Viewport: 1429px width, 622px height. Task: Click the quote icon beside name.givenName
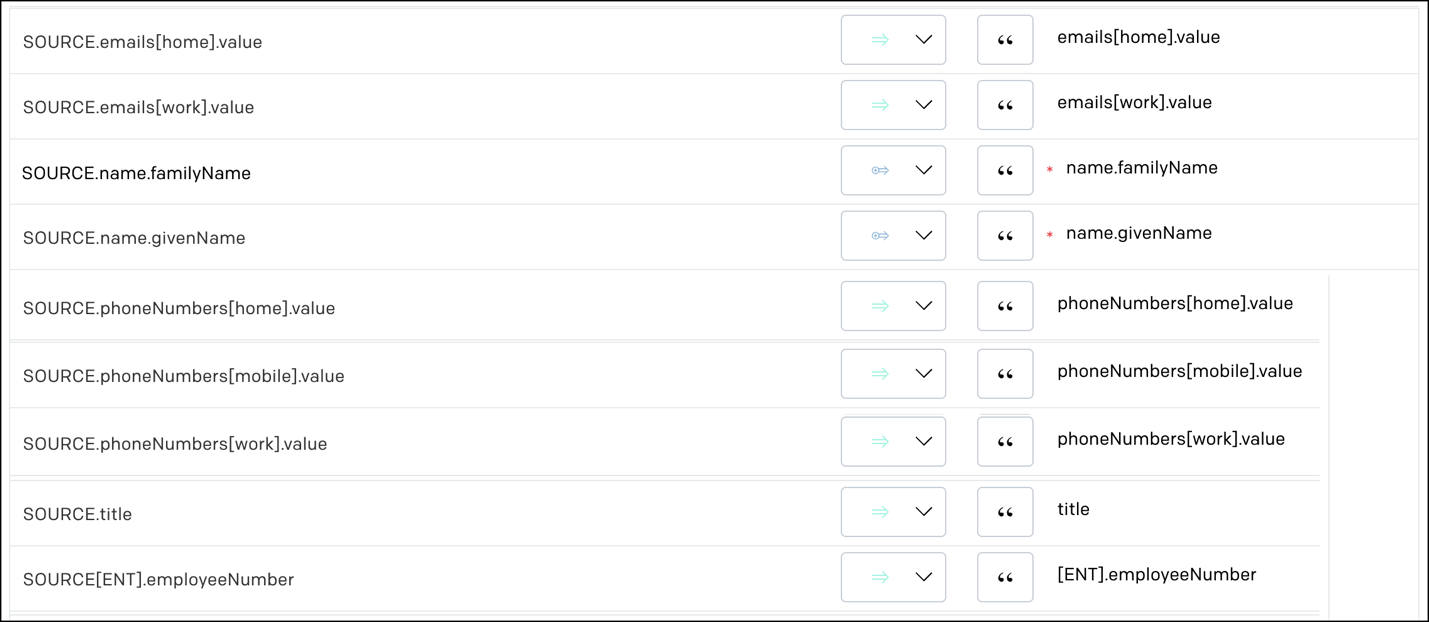[1005, 236]
